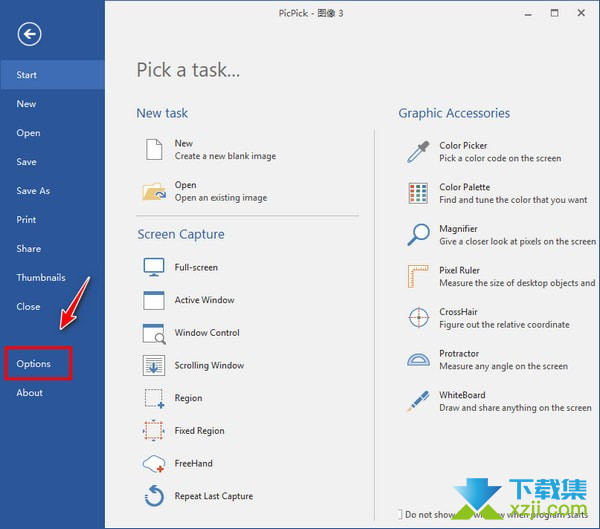Click the Window Control label
Screen dimensions: 600x529
(207, 333)
